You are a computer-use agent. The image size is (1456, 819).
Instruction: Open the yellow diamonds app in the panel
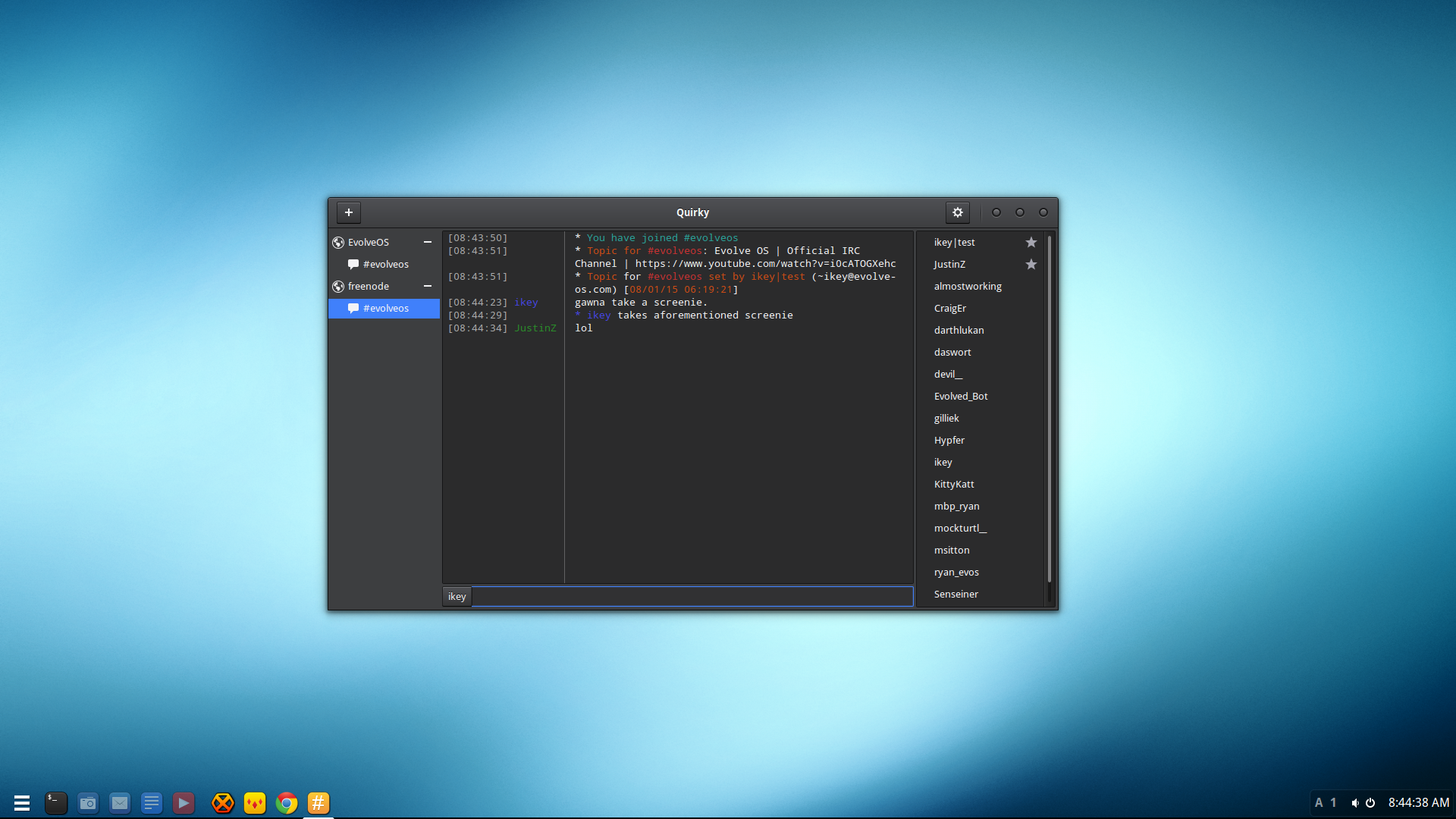255,803
